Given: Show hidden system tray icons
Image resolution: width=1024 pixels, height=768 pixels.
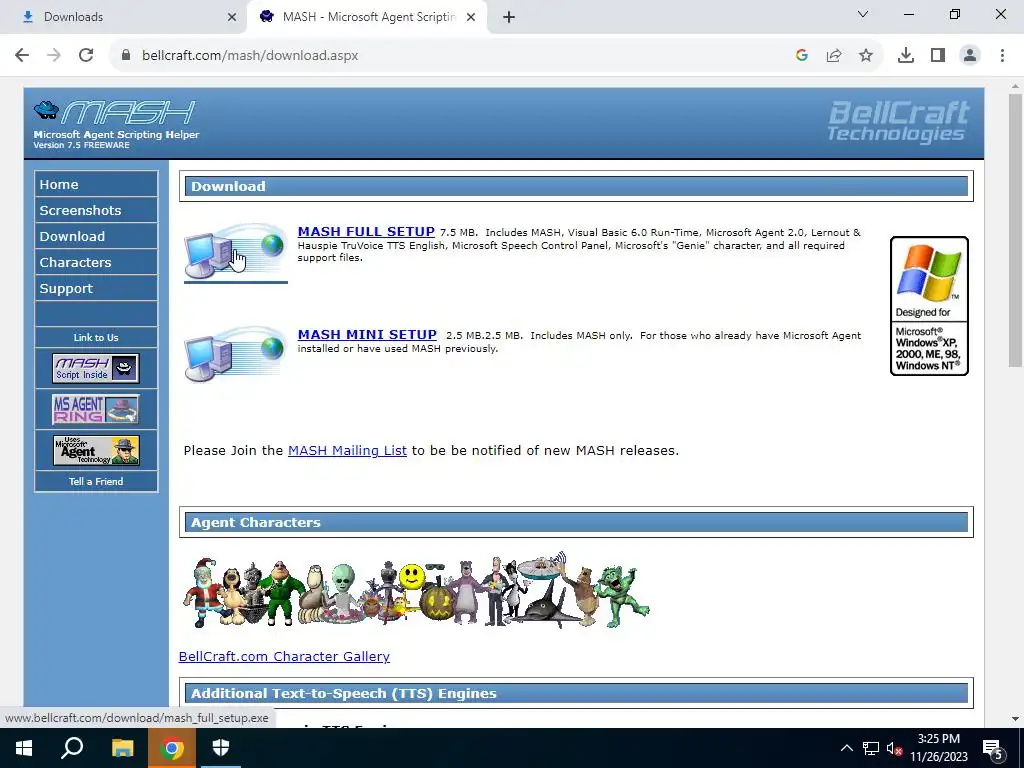Looking at the screenshot, I should [x=846, y=748].
